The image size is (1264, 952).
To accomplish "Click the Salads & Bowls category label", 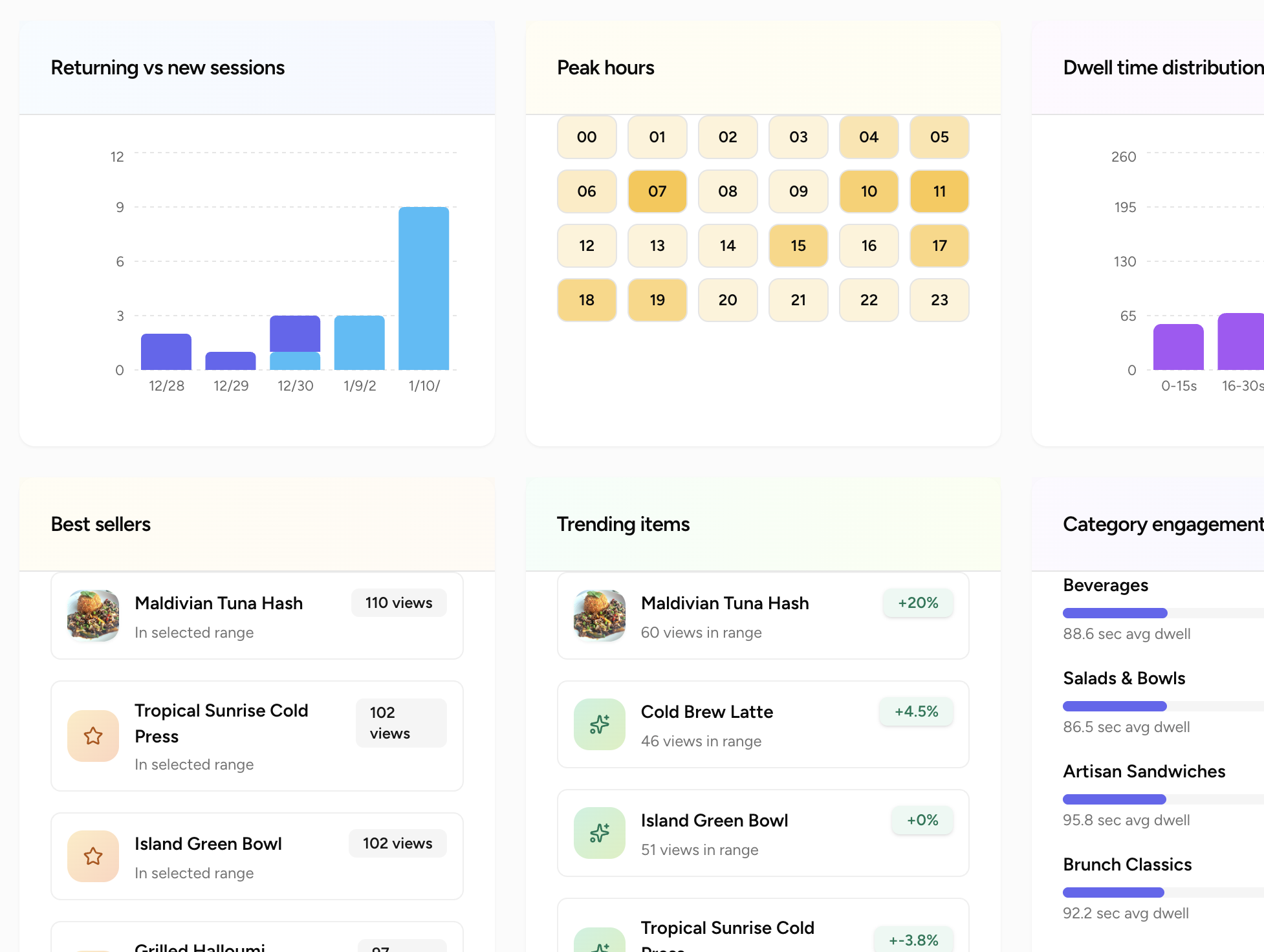I will (x=1124, y=678).
